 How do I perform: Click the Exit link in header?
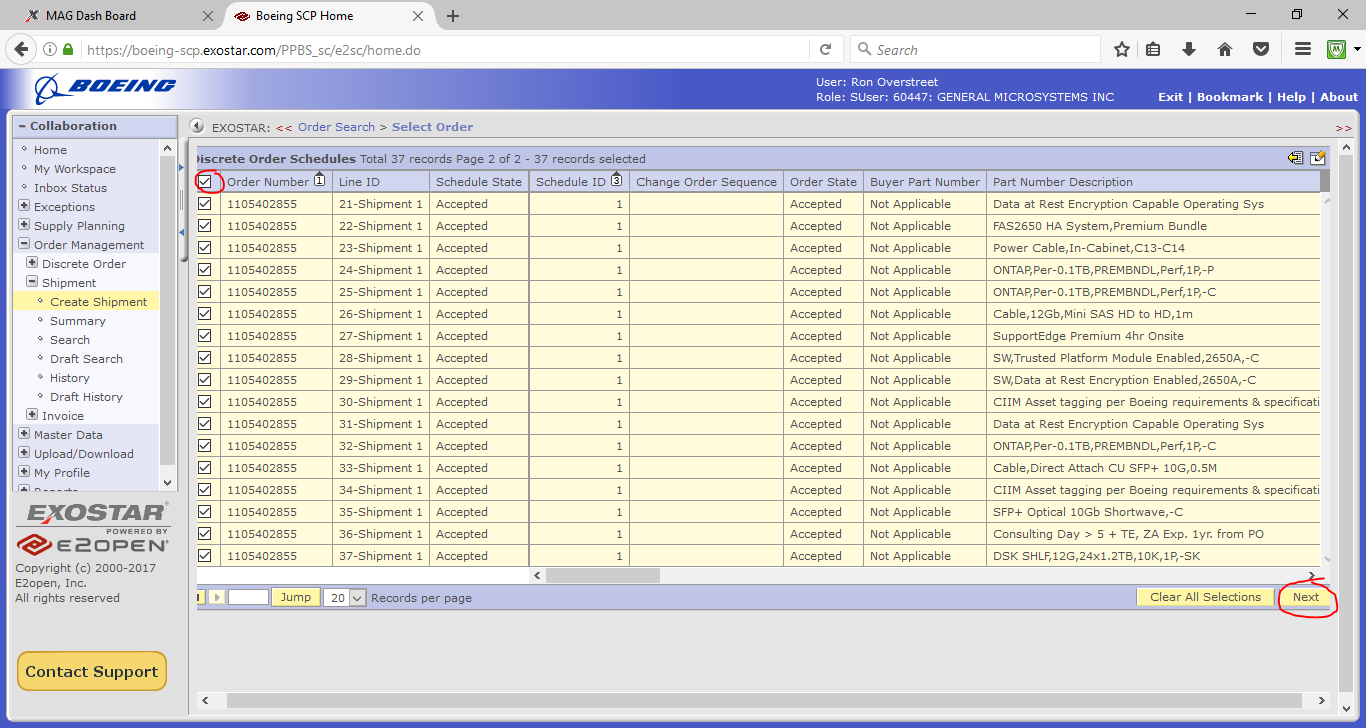click(x=1170, y=97)
